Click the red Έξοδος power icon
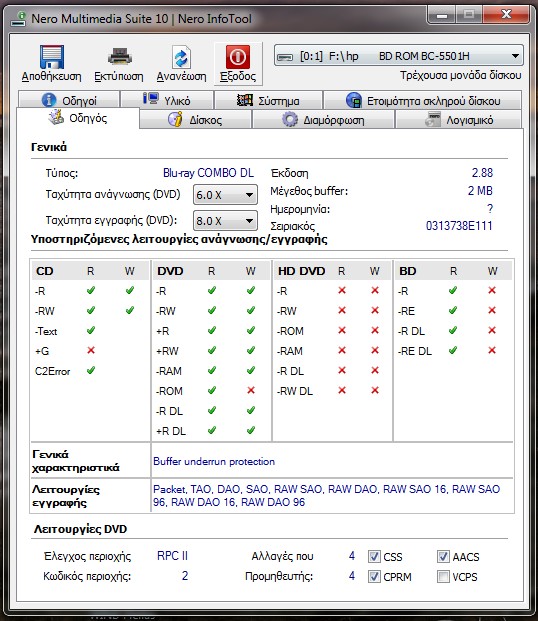538x621 pixels. click(238, 57)
